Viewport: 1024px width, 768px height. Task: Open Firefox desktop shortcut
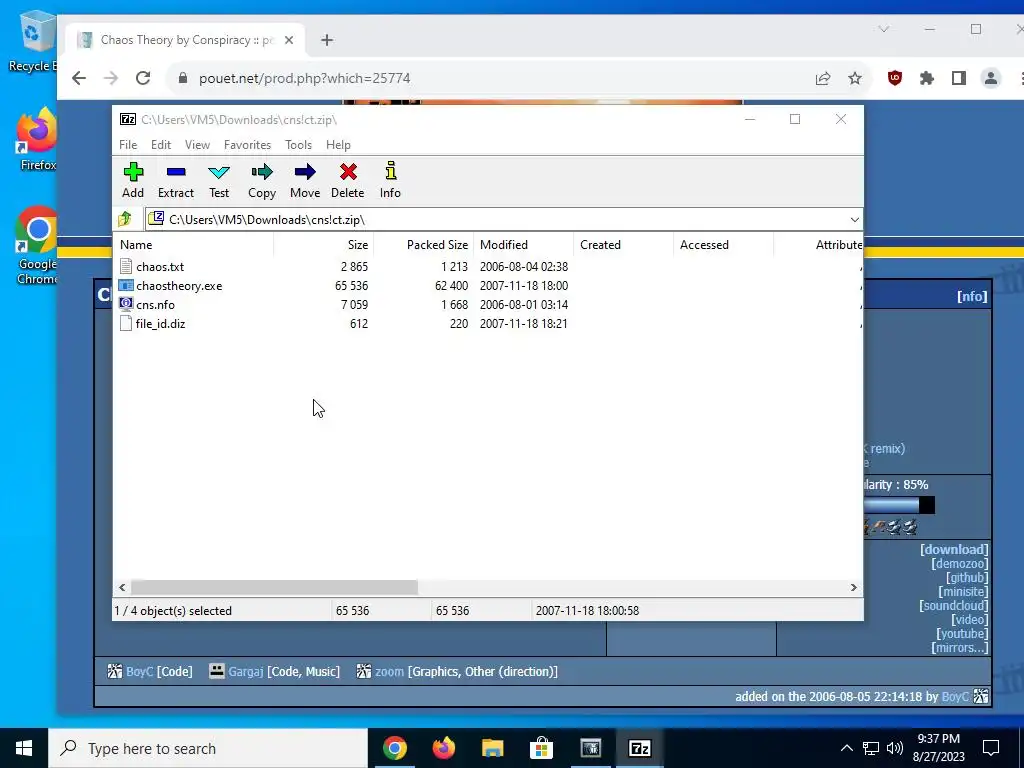[37, 138]
